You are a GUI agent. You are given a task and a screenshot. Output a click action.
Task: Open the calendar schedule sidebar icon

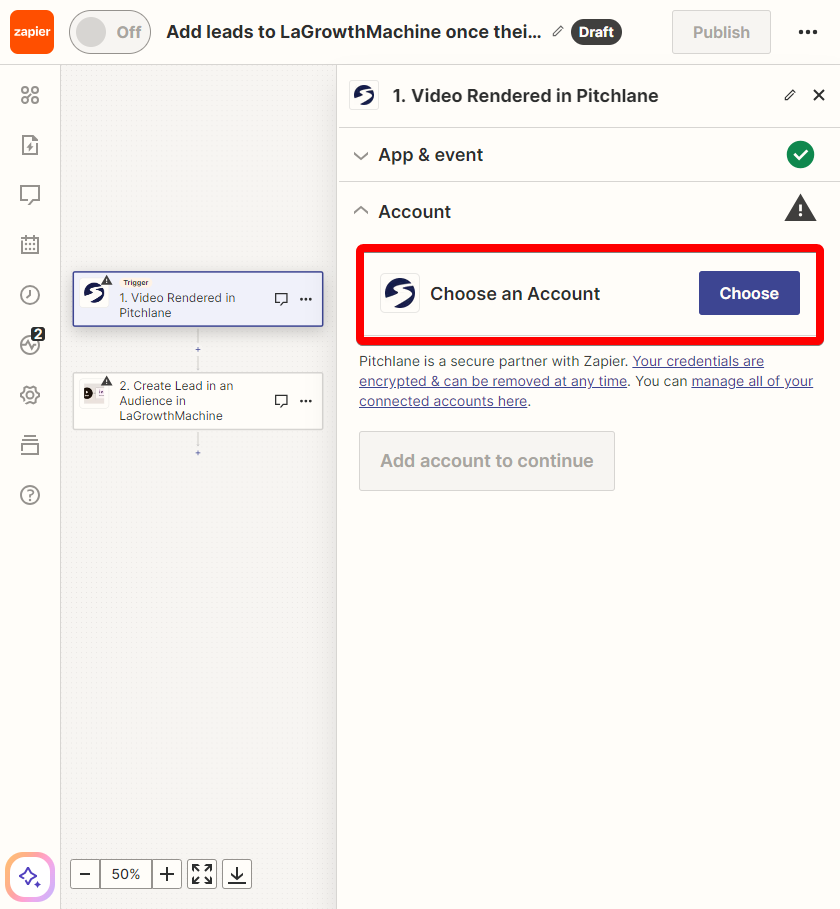tap(30, 245)
